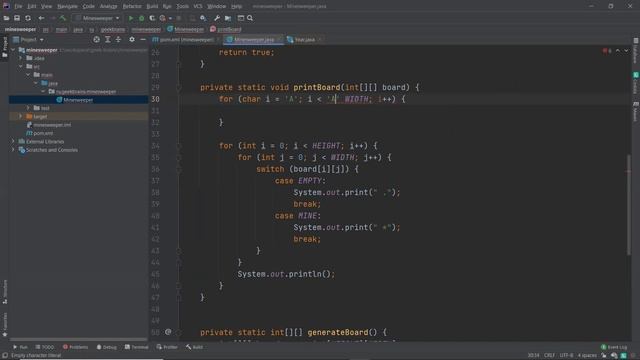Go to previous highlighted error arrow
This screenshot has height=360, width=640.
coord(618,51)
